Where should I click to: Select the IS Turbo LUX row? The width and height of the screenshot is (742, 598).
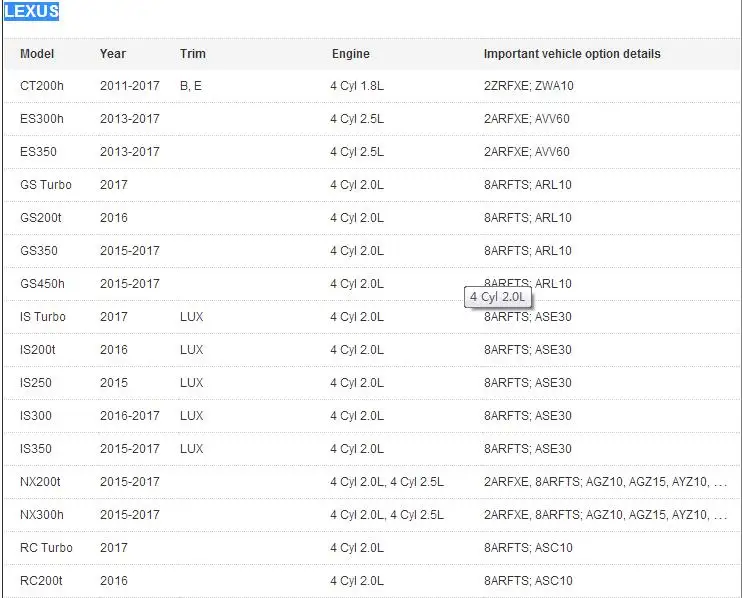(x=371, y=317)
